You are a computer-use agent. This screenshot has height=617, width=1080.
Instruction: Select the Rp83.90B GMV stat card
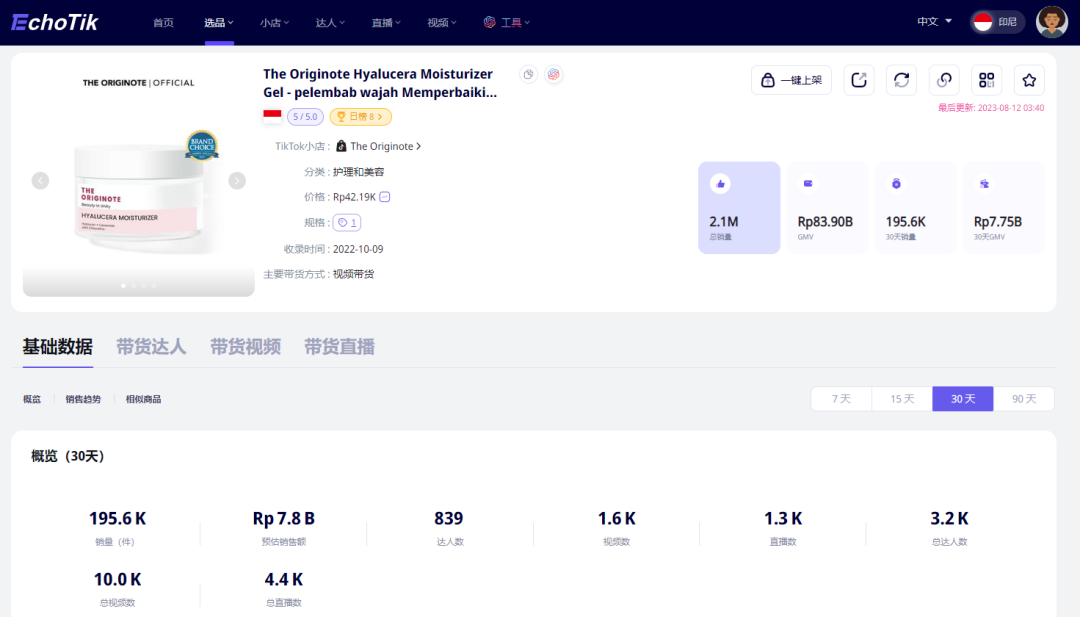point(827,207)
